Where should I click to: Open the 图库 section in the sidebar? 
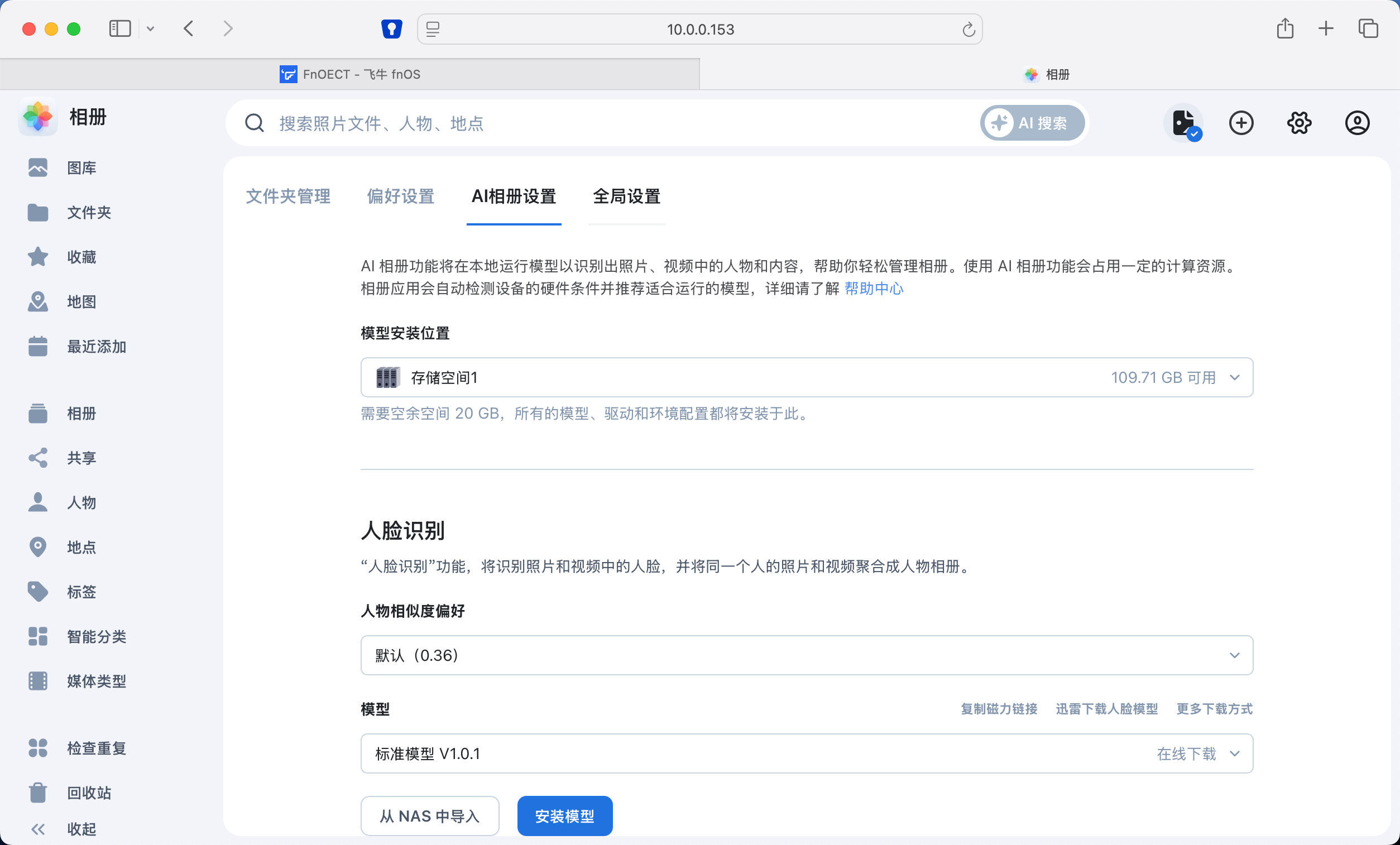(x=81, y=167)
